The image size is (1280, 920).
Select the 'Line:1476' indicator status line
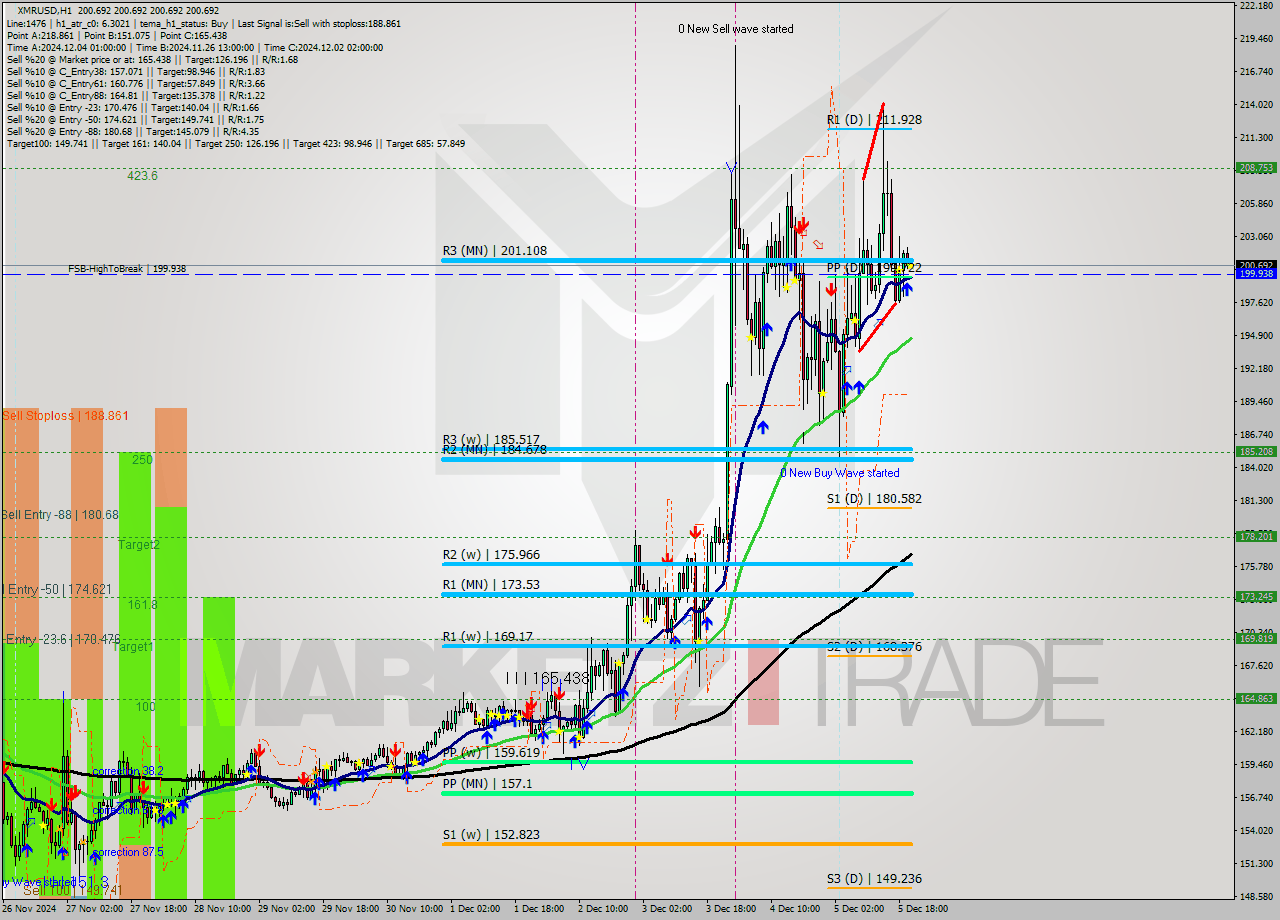tap(203, 23)
